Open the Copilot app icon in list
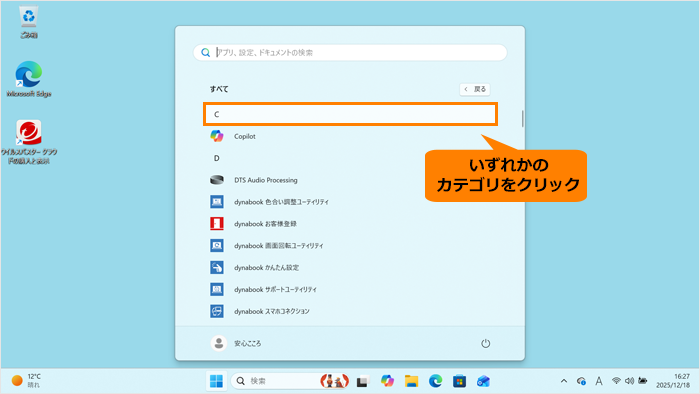700x394 pixels. (217, 136)
